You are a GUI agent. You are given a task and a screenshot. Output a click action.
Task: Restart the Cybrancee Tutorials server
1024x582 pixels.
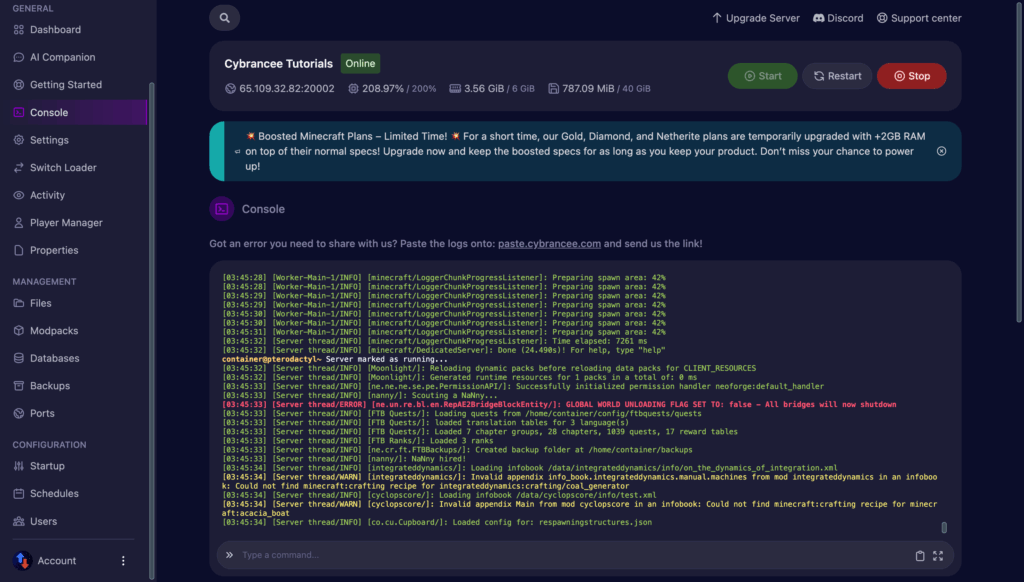point(837,76)
